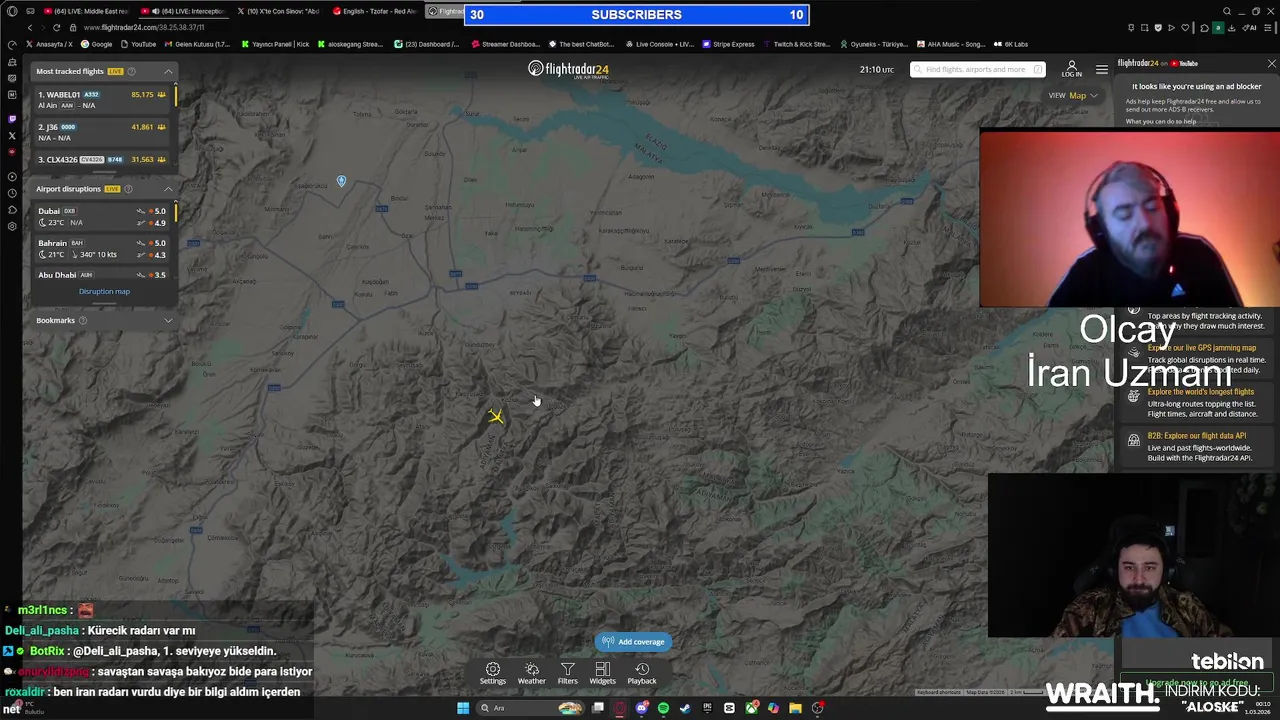Open Opera sidebar settings gear
Image resolution: width=1280 pixels, height=720 pixels.
tap(12, 227)
